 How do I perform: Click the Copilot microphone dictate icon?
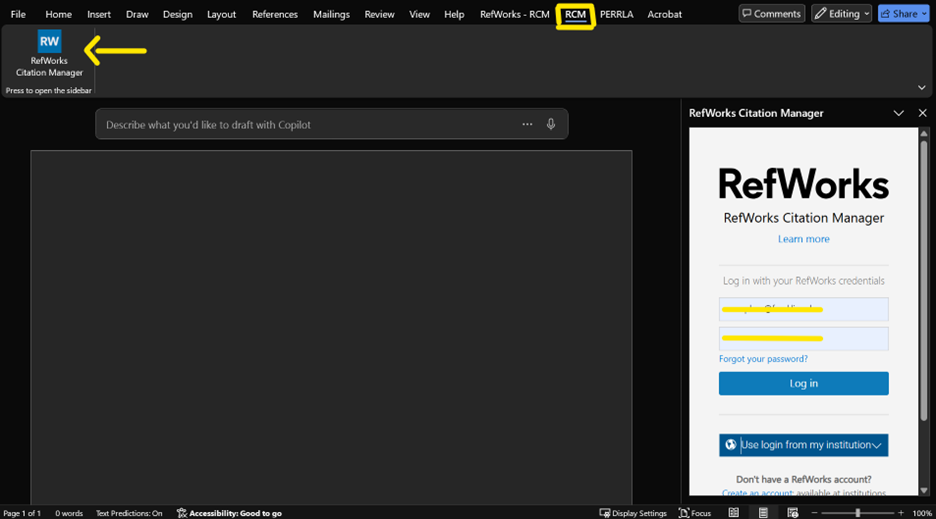click(550, 124)
